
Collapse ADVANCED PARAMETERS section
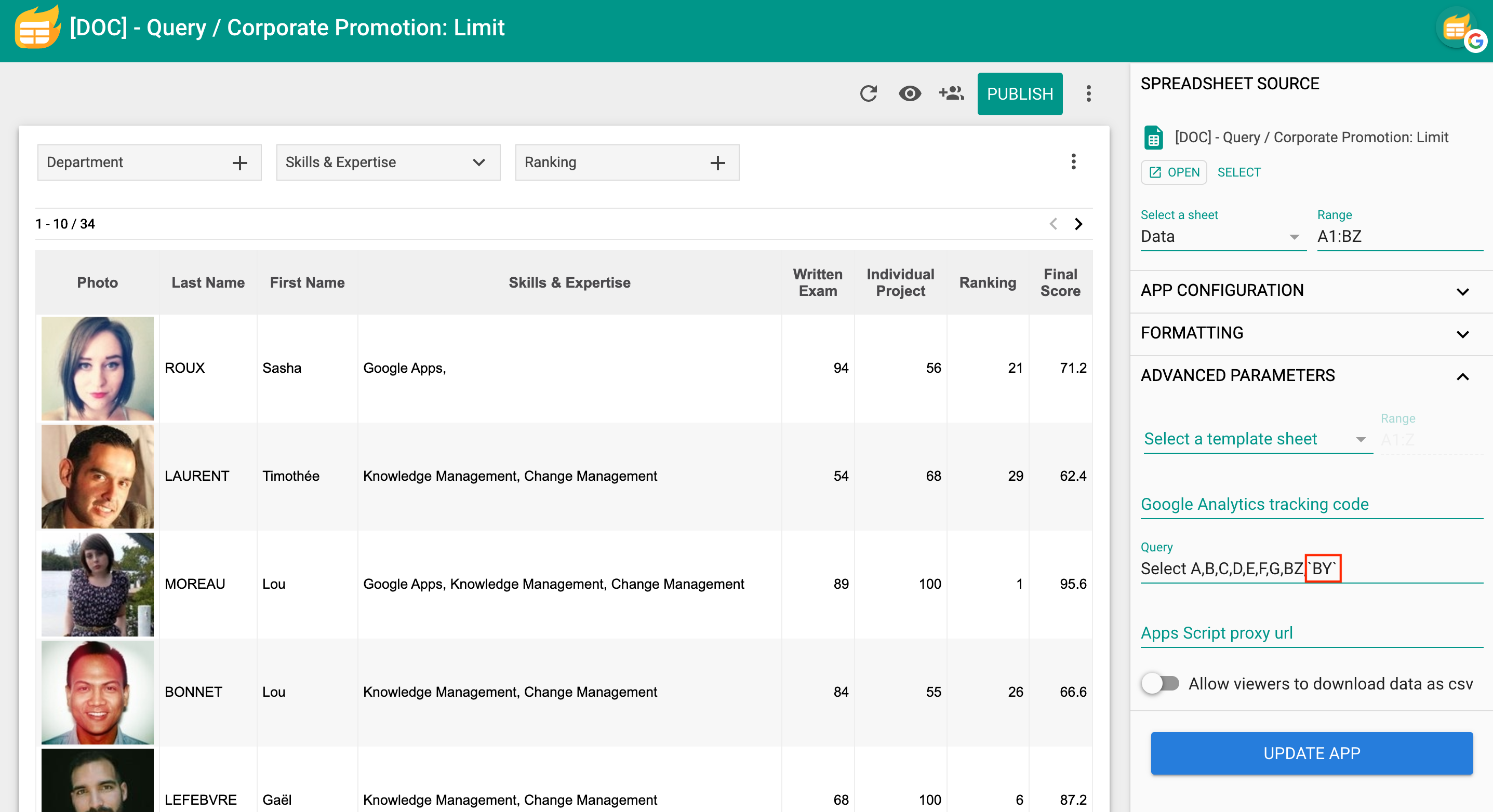(x=1311, y=376)
